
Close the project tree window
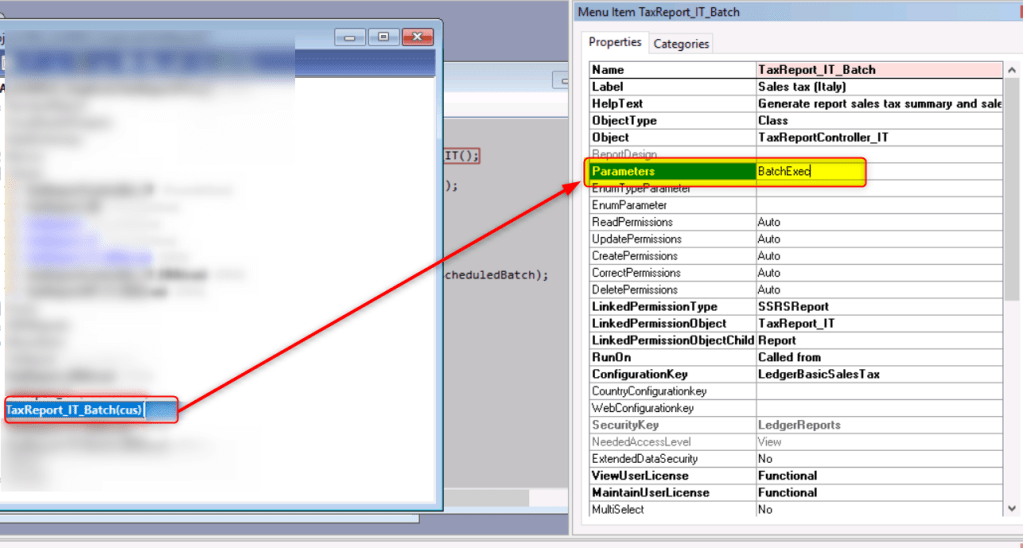click(415, 37)
